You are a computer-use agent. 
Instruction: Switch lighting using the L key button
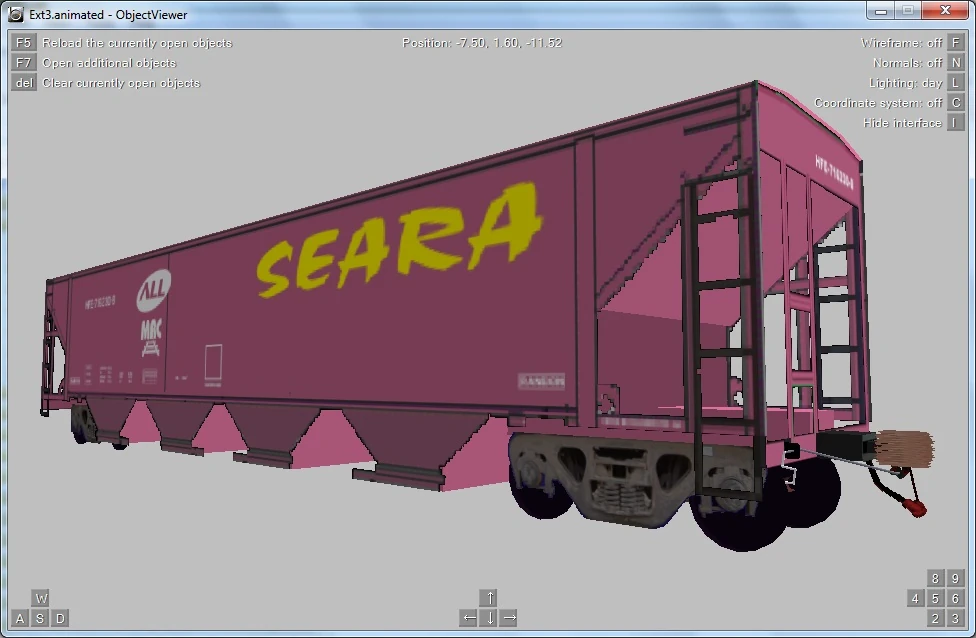(955, 83)
